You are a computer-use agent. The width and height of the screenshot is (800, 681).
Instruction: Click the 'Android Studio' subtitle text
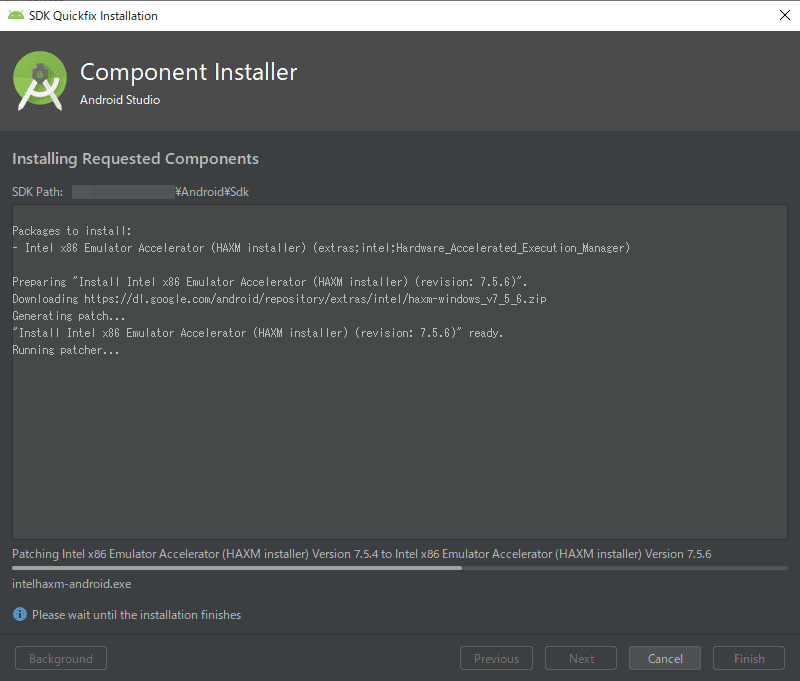pos(120,100)
